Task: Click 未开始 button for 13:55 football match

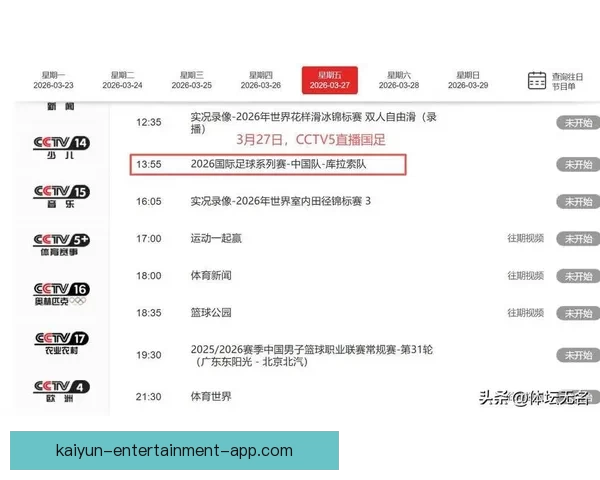Action: coord(578,165)
